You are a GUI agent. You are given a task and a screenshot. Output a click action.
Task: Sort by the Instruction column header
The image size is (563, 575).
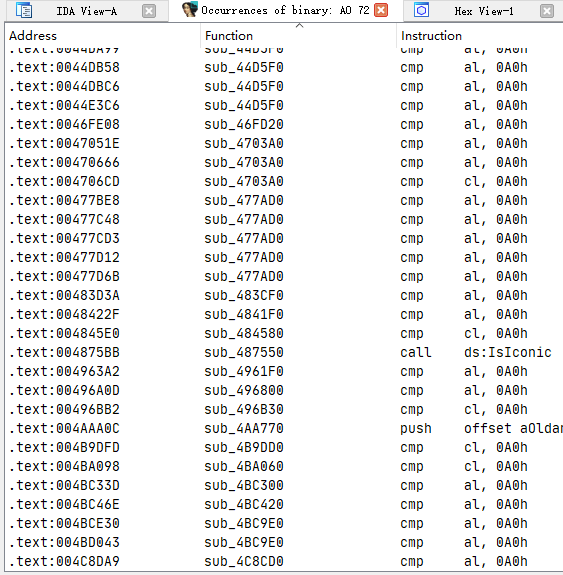click(480, 36)
